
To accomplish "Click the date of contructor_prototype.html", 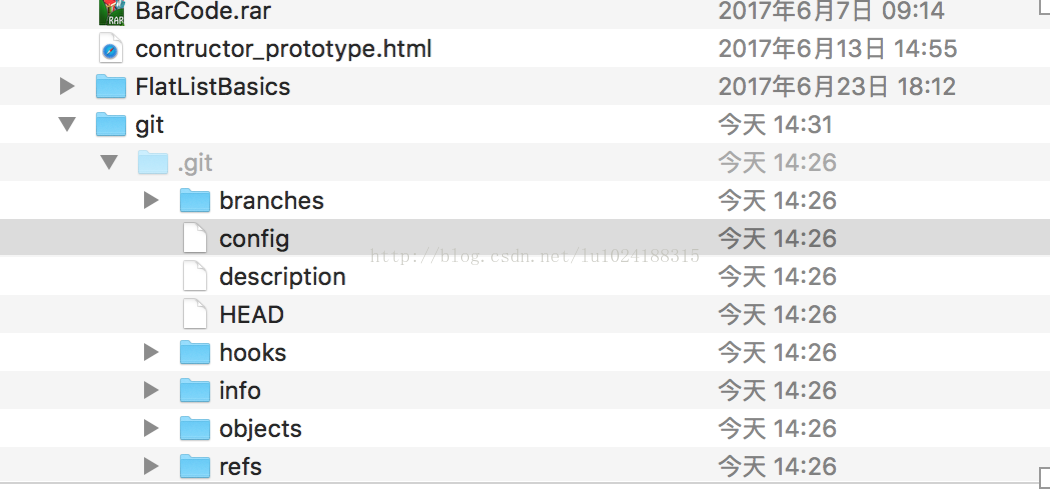I will point(838,49).
